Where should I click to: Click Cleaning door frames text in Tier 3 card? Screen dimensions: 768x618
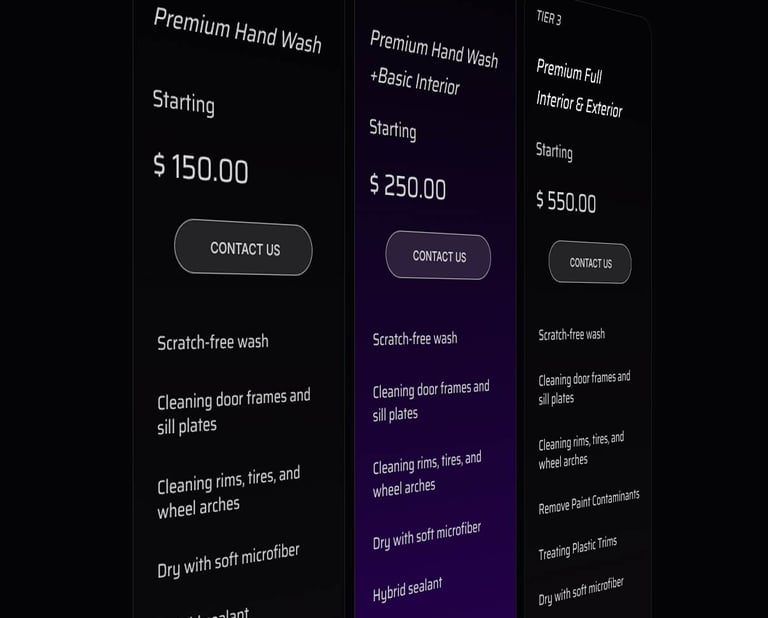click(x=584, y=388)
